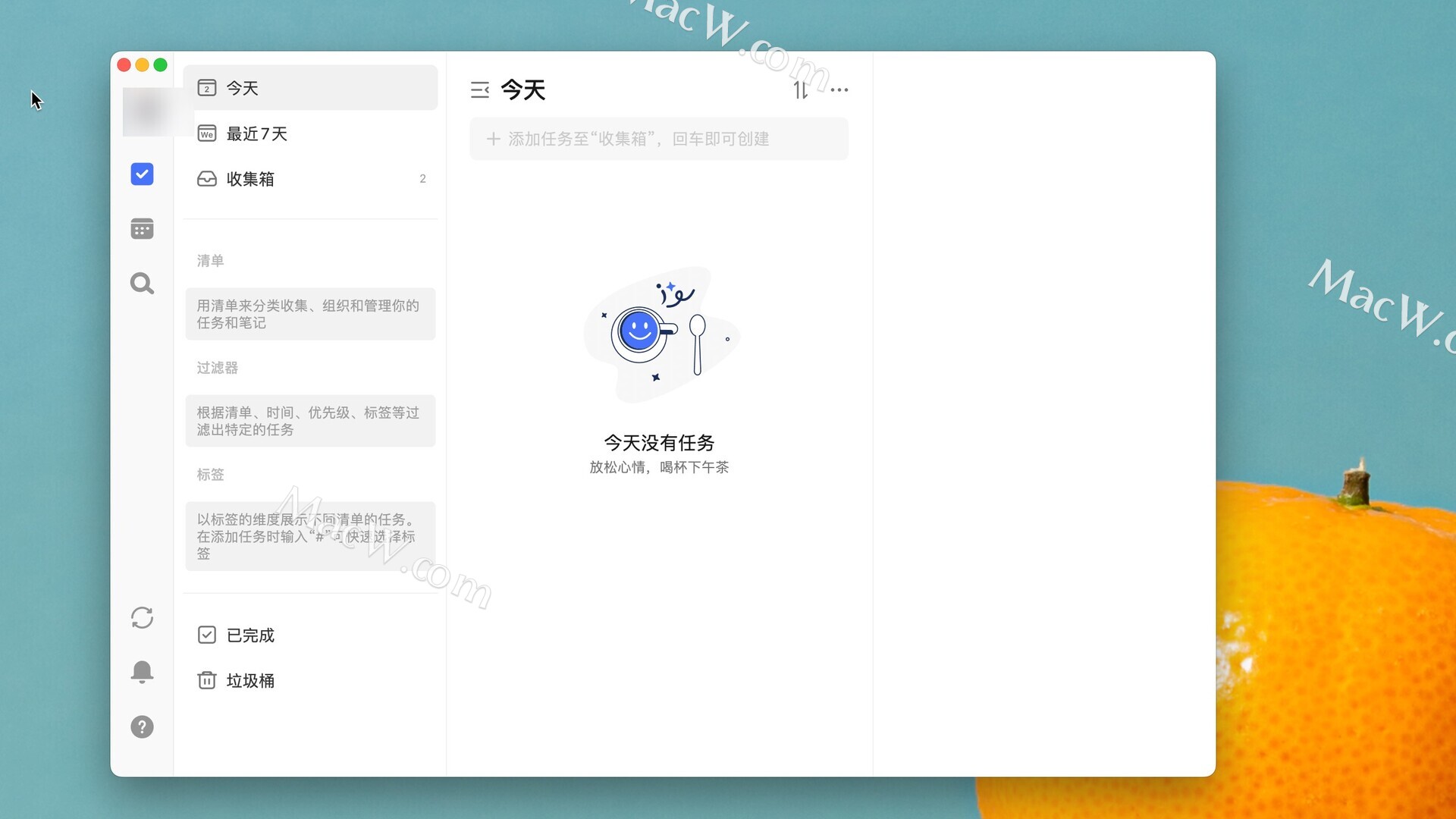This screenshot has height=819, width=1456.
Task: Click the sync refresh icon
Action: [x=142, y=618]
